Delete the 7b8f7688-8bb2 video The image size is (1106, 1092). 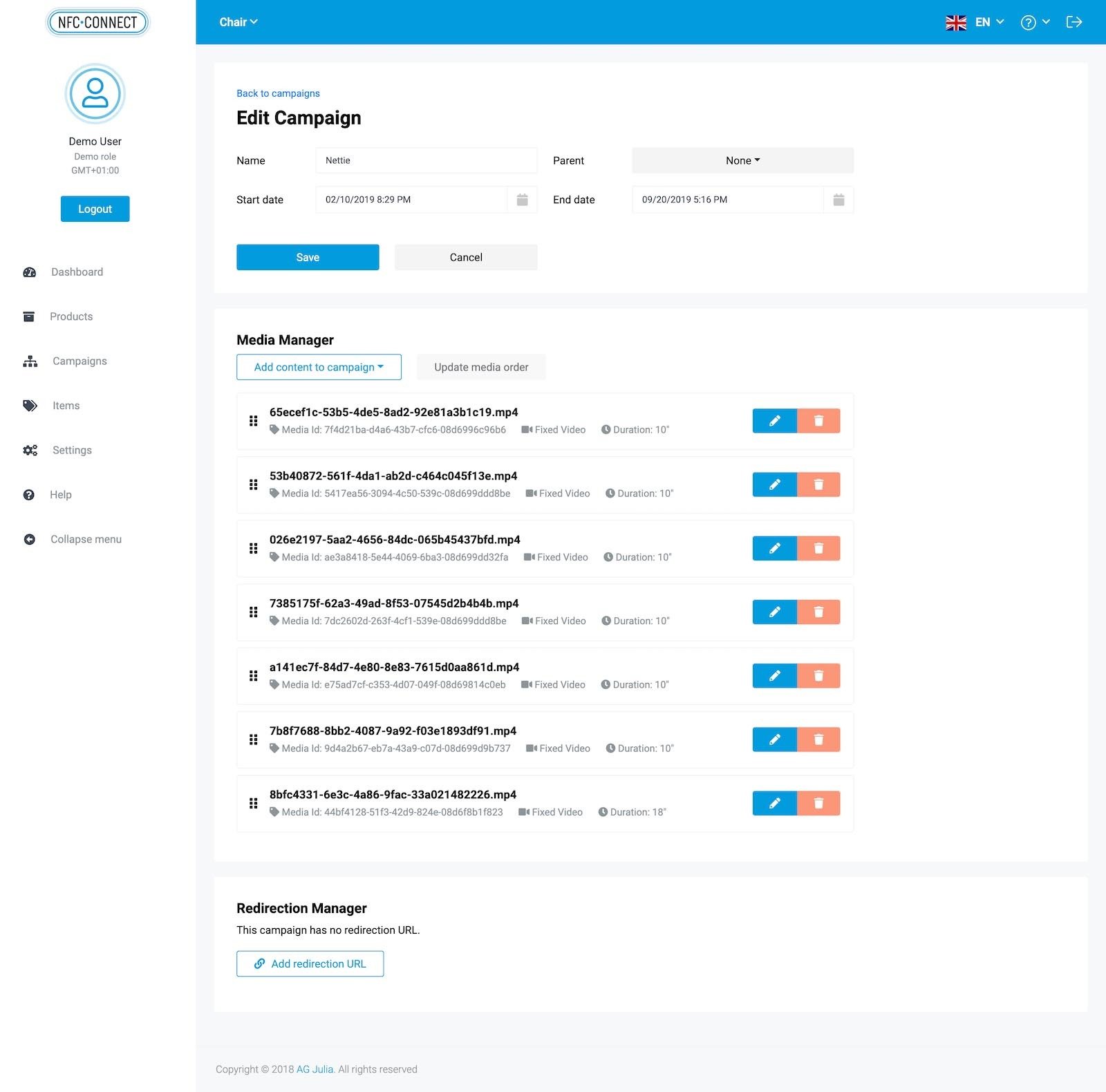[818, 740]
